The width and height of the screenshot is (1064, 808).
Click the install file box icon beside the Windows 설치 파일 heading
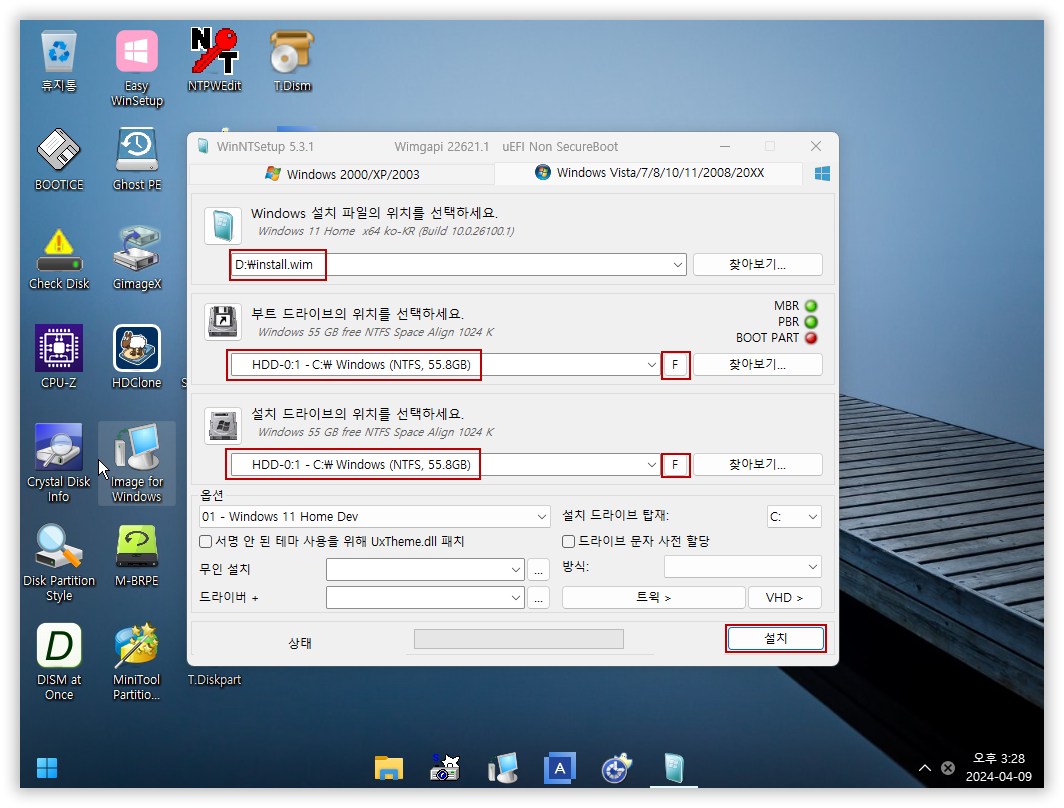click(x=223, y=225)
